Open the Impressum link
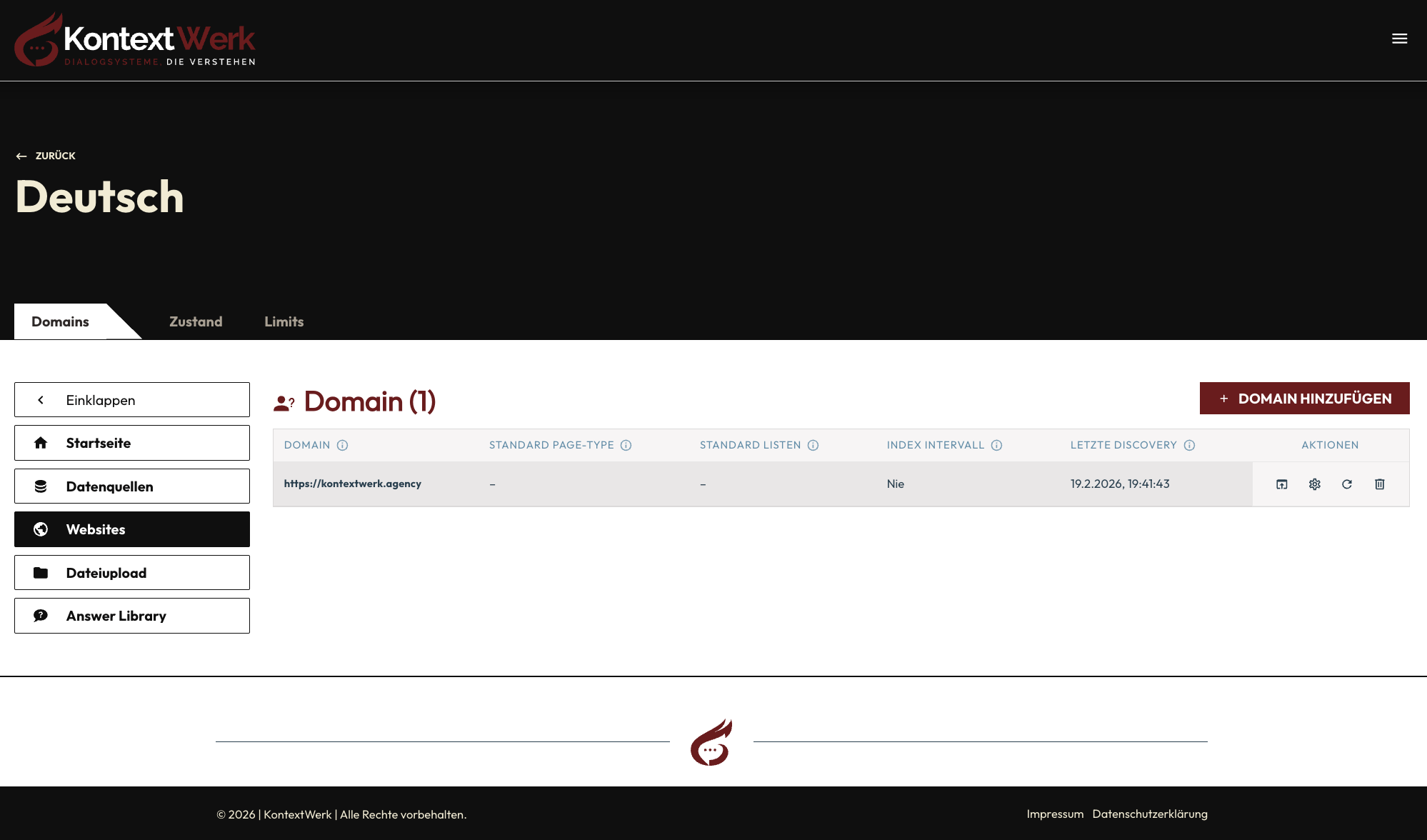 point(1055,814)
